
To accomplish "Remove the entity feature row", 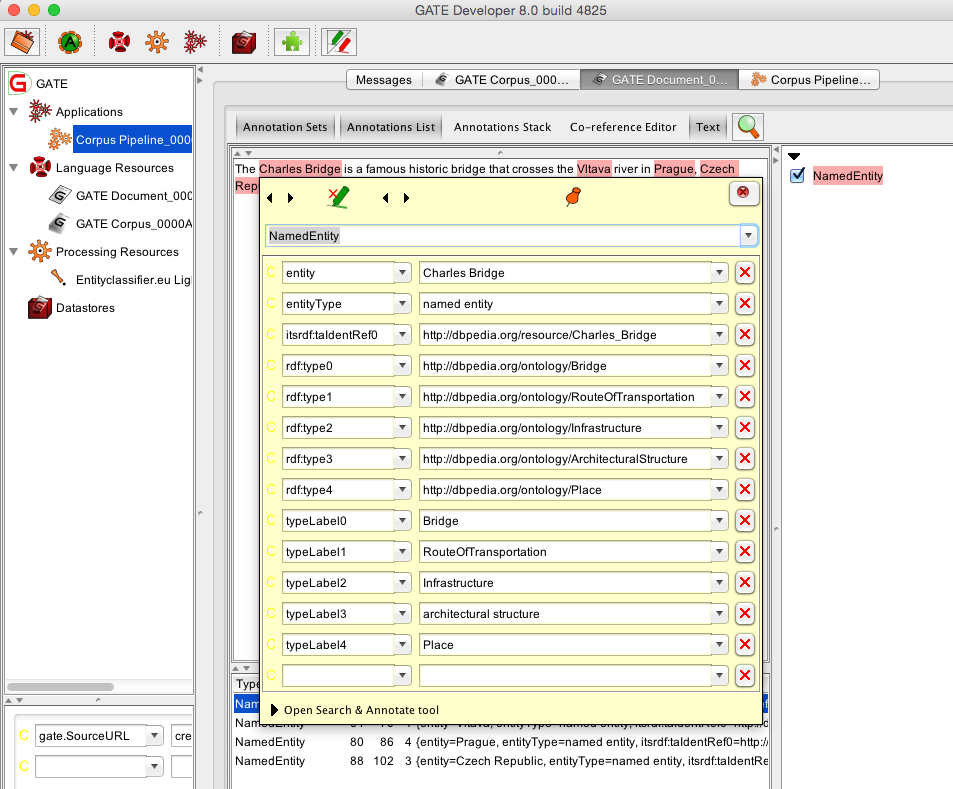I will (745, 272).
